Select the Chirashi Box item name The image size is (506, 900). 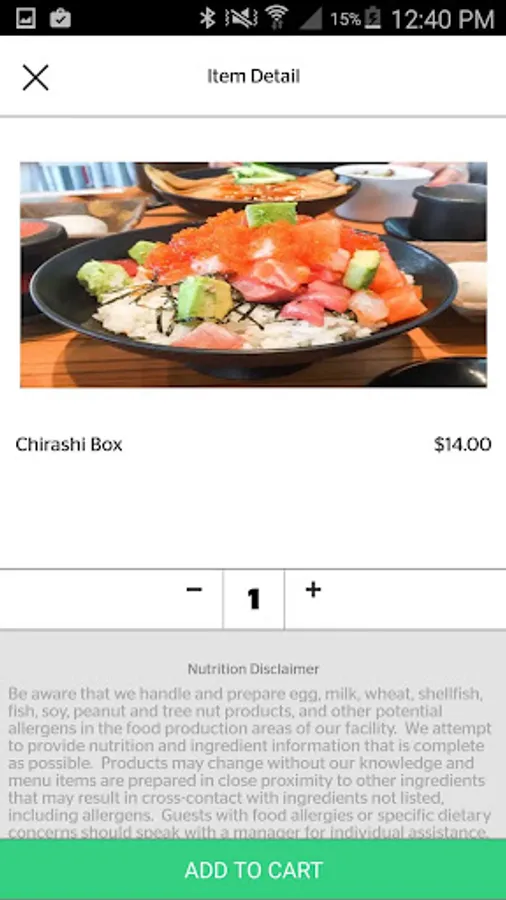[69, 444]
